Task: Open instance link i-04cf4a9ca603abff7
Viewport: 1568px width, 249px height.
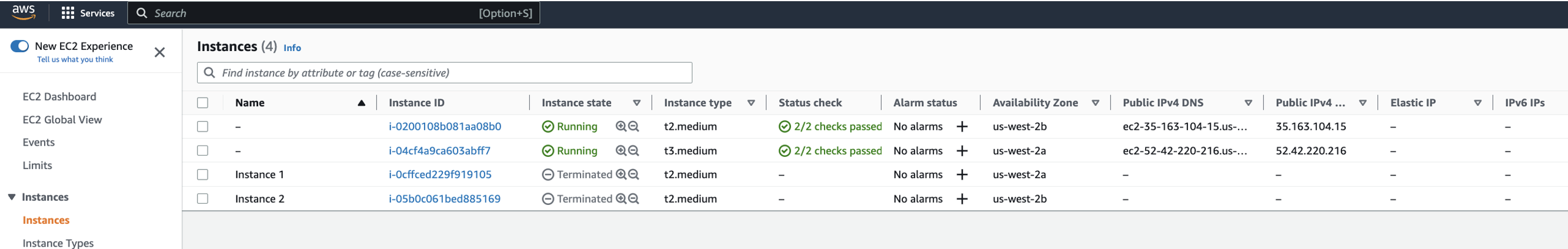Action: pyautogui.click(x=439, y=152)
